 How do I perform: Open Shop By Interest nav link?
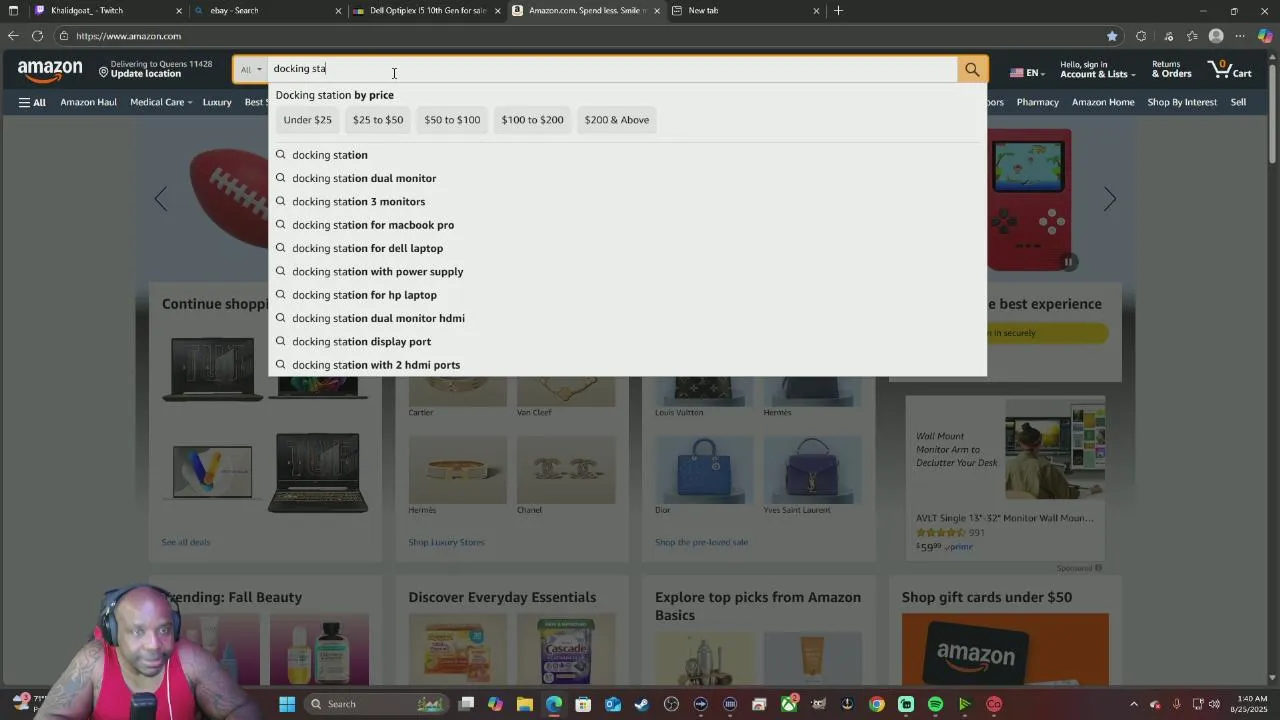pos(1182,102)
